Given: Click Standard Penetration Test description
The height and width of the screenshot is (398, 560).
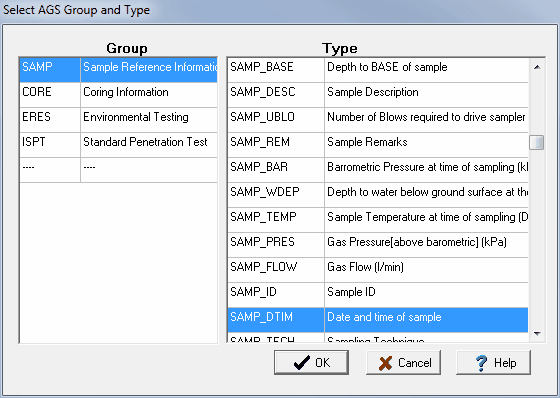Looking at the screenshot, I should [x=149, y=145].
